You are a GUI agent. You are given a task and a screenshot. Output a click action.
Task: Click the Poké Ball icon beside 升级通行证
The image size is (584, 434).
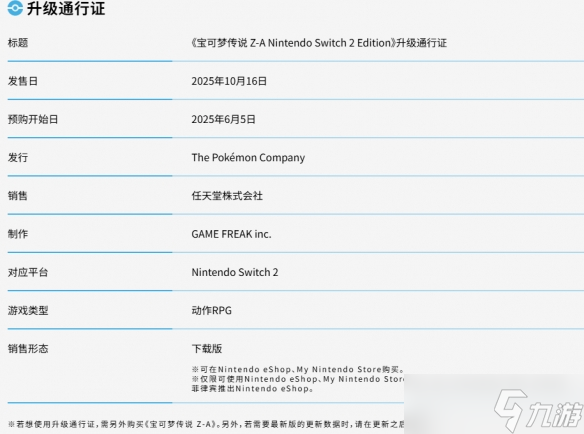15,8
